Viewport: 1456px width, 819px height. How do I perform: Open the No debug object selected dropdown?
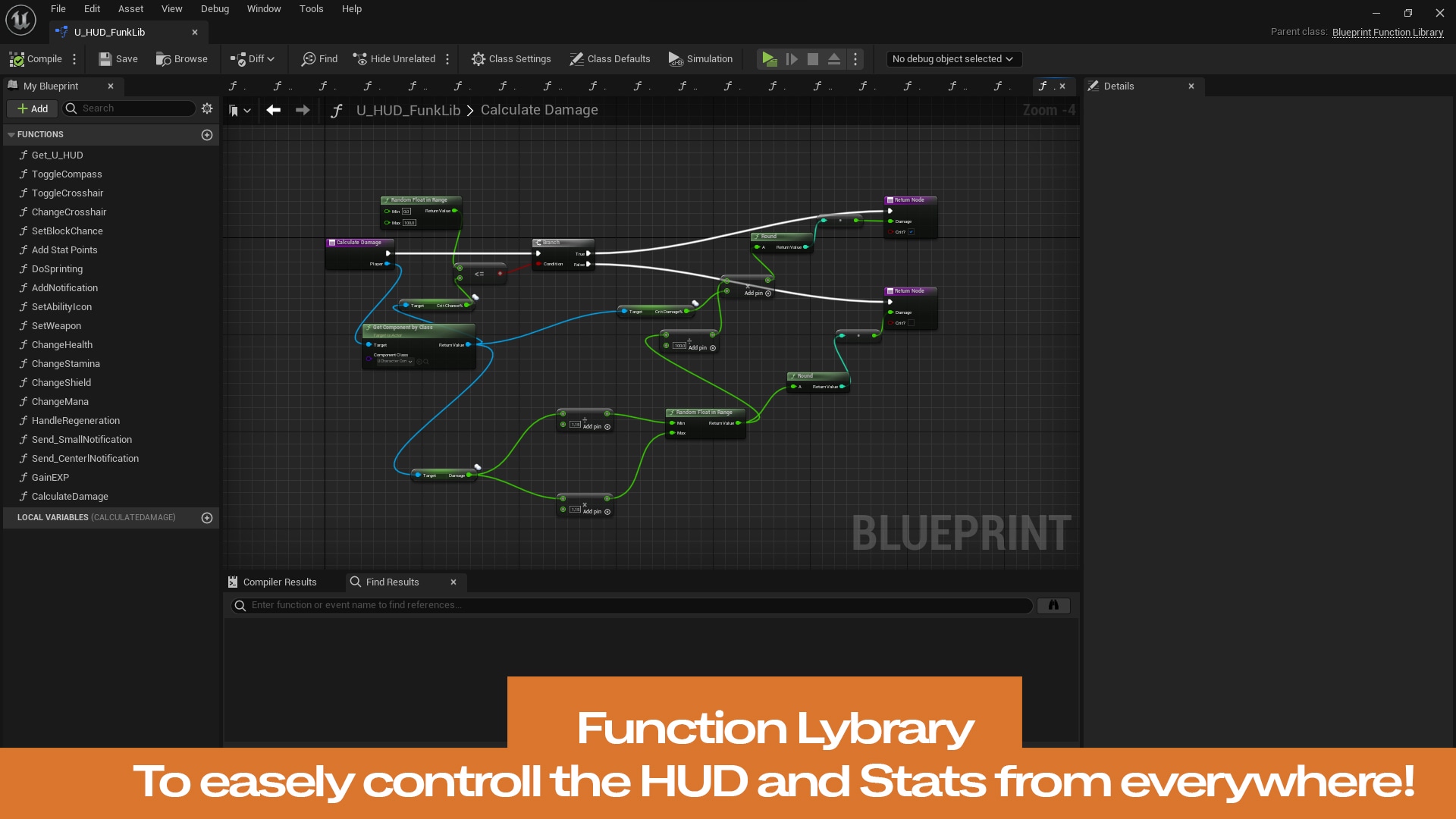pyautogui.click(x=953, y=58)
